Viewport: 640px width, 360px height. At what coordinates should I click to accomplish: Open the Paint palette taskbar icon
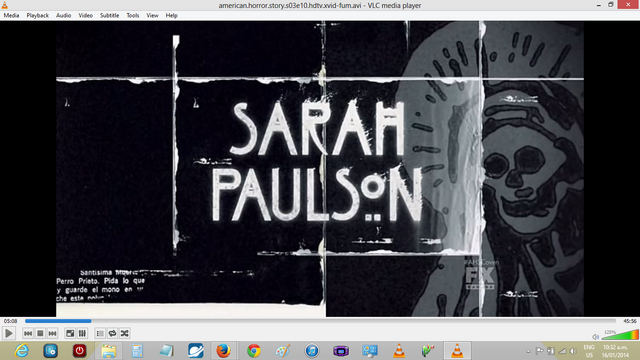(x=282, y=351)
